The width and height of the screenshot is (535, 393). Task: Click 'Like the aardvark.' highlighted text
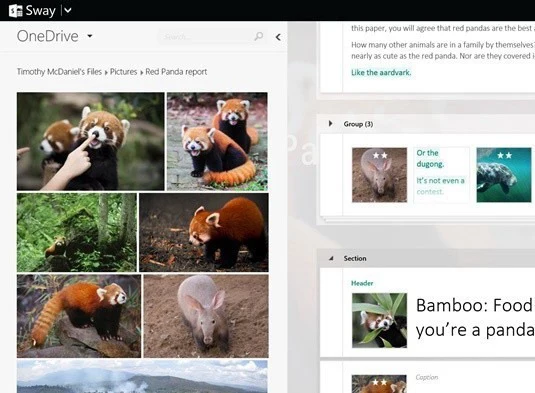(x=381, y=72)
